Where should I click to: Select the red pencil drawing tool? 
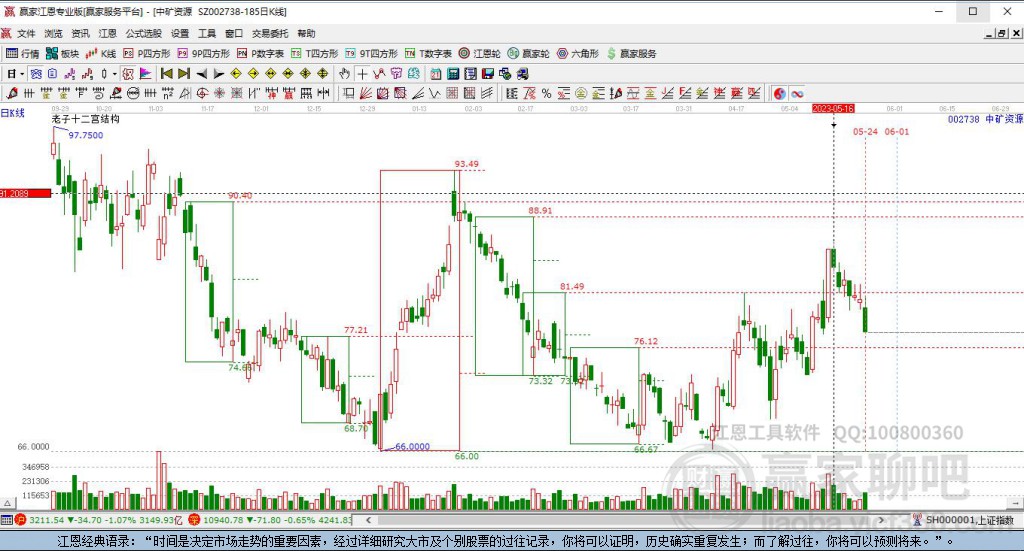12,93
